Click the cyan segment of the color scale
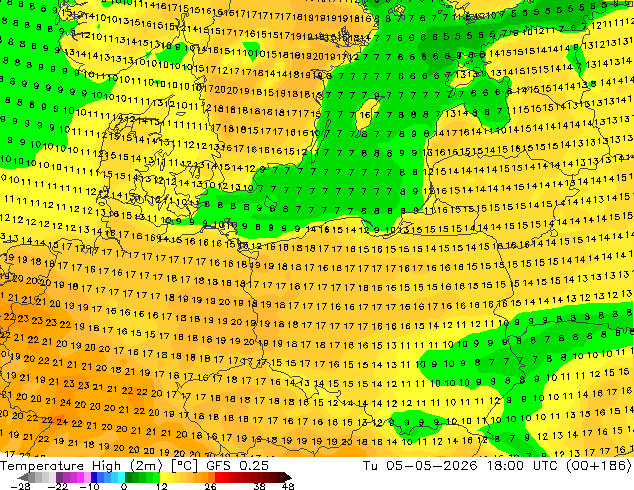634x490 pixels. [121, 477]
